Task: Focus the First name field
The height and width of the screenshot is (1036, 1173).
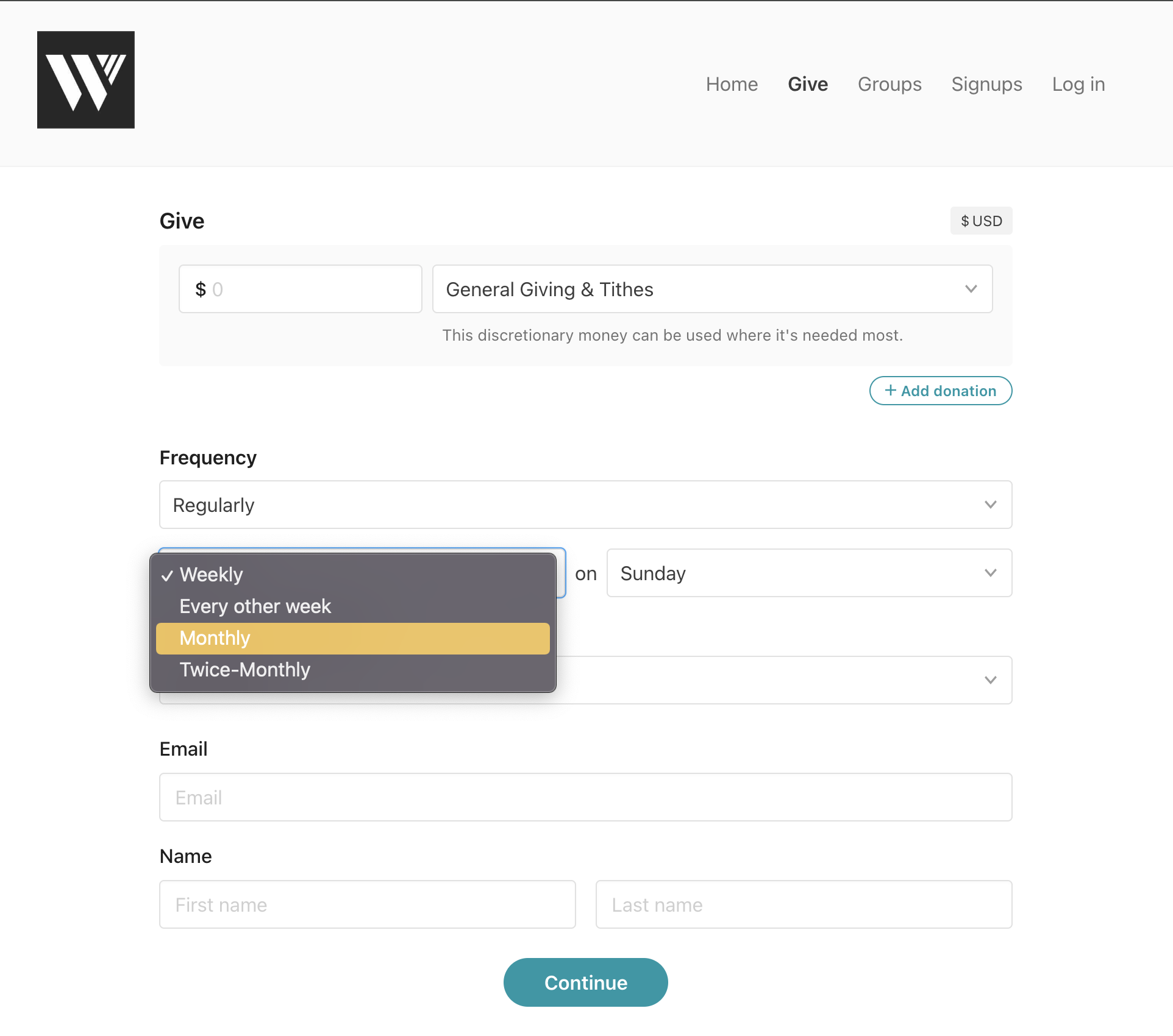Action: [367, 904]
